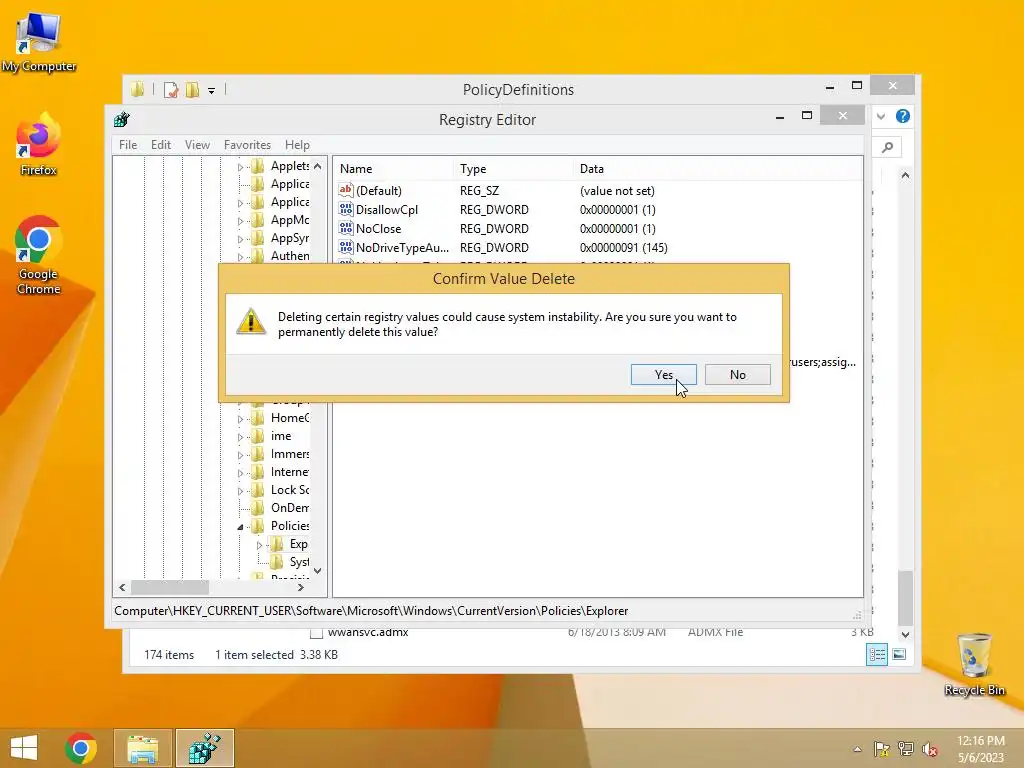This screenshot has height=768, width=1024.
Task: Select the NoClose DWORD value icon
Action: (x=345, y=228)
